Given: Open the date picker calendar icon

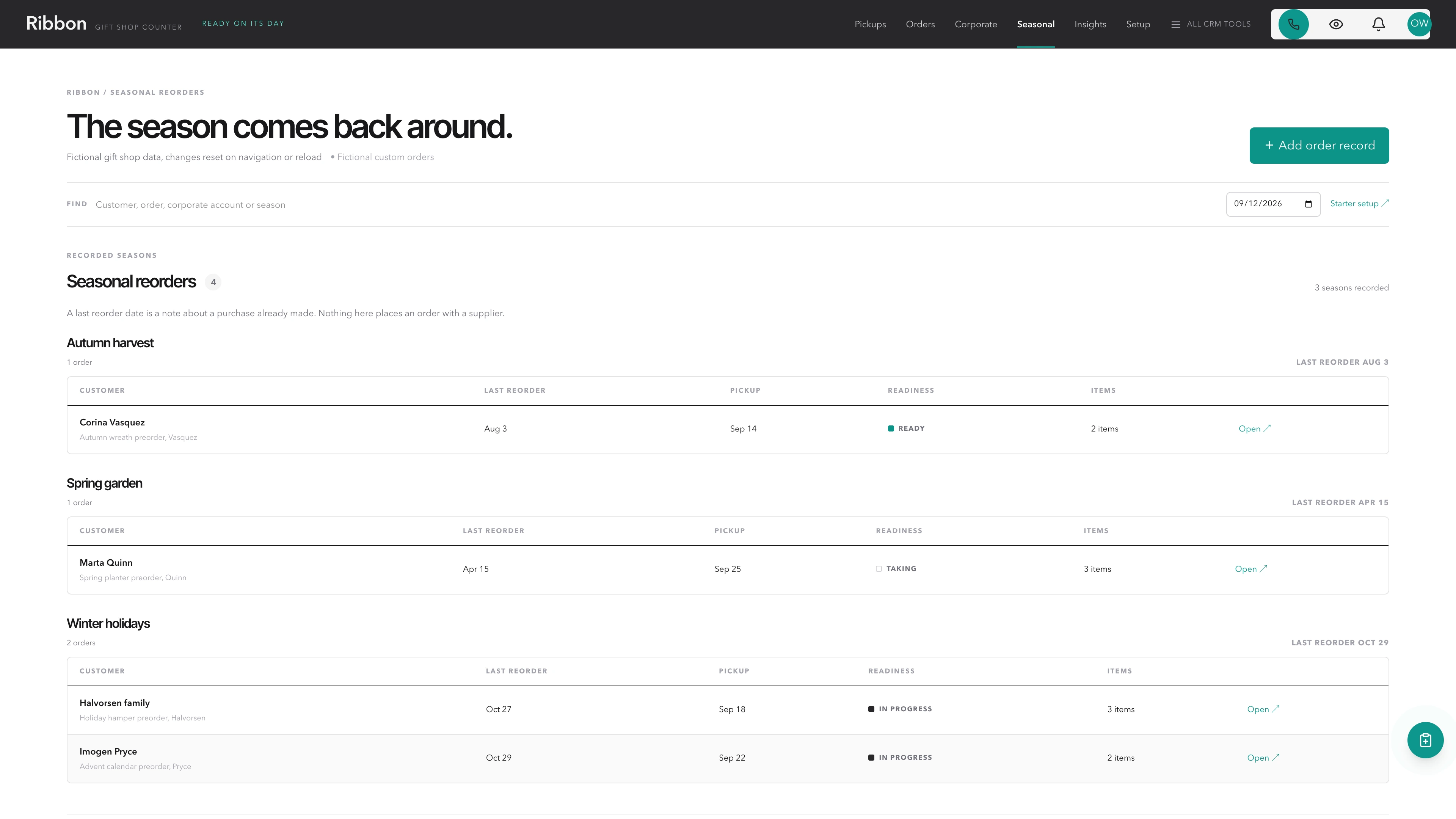Looking at the screenshot, I should coord(1308,204).
